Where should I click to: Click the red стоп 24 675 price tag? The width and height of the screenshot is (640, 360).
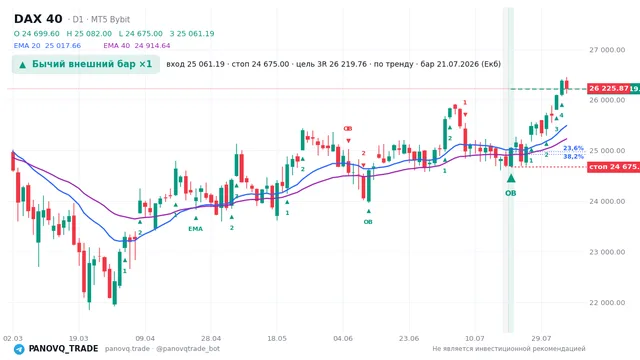coord(613,167)
